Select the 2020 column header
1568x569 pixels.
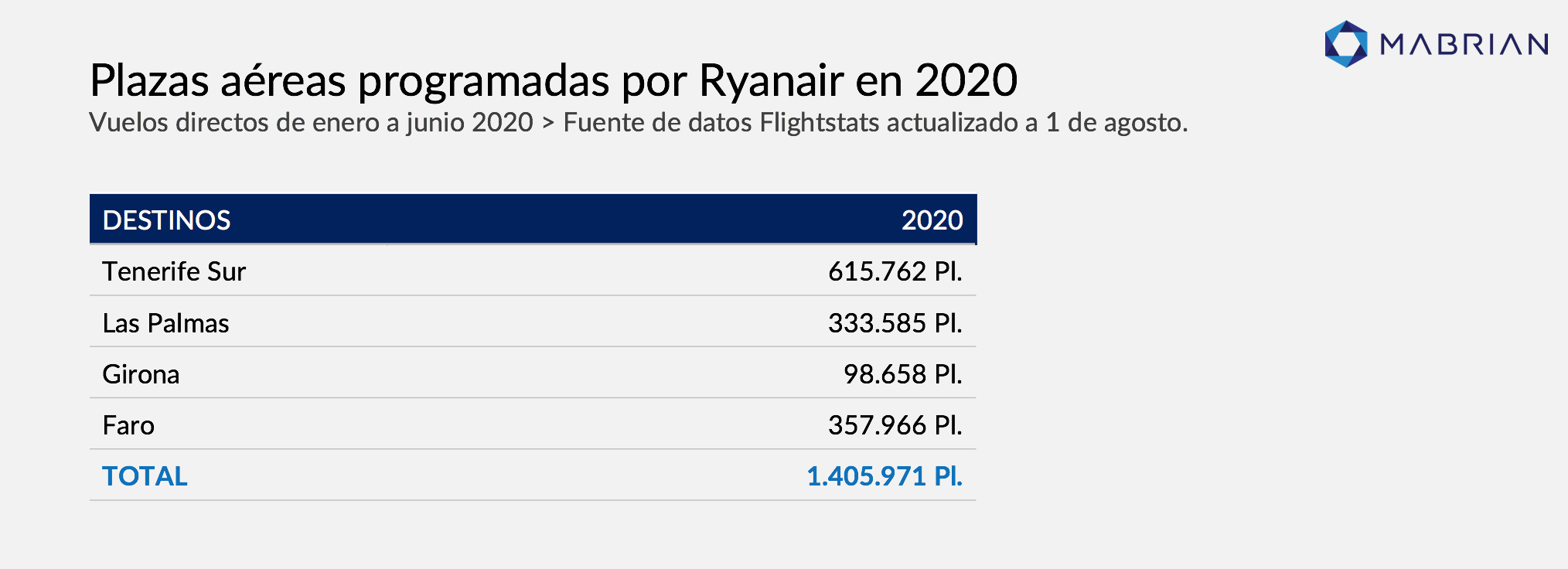coord(932,220)
